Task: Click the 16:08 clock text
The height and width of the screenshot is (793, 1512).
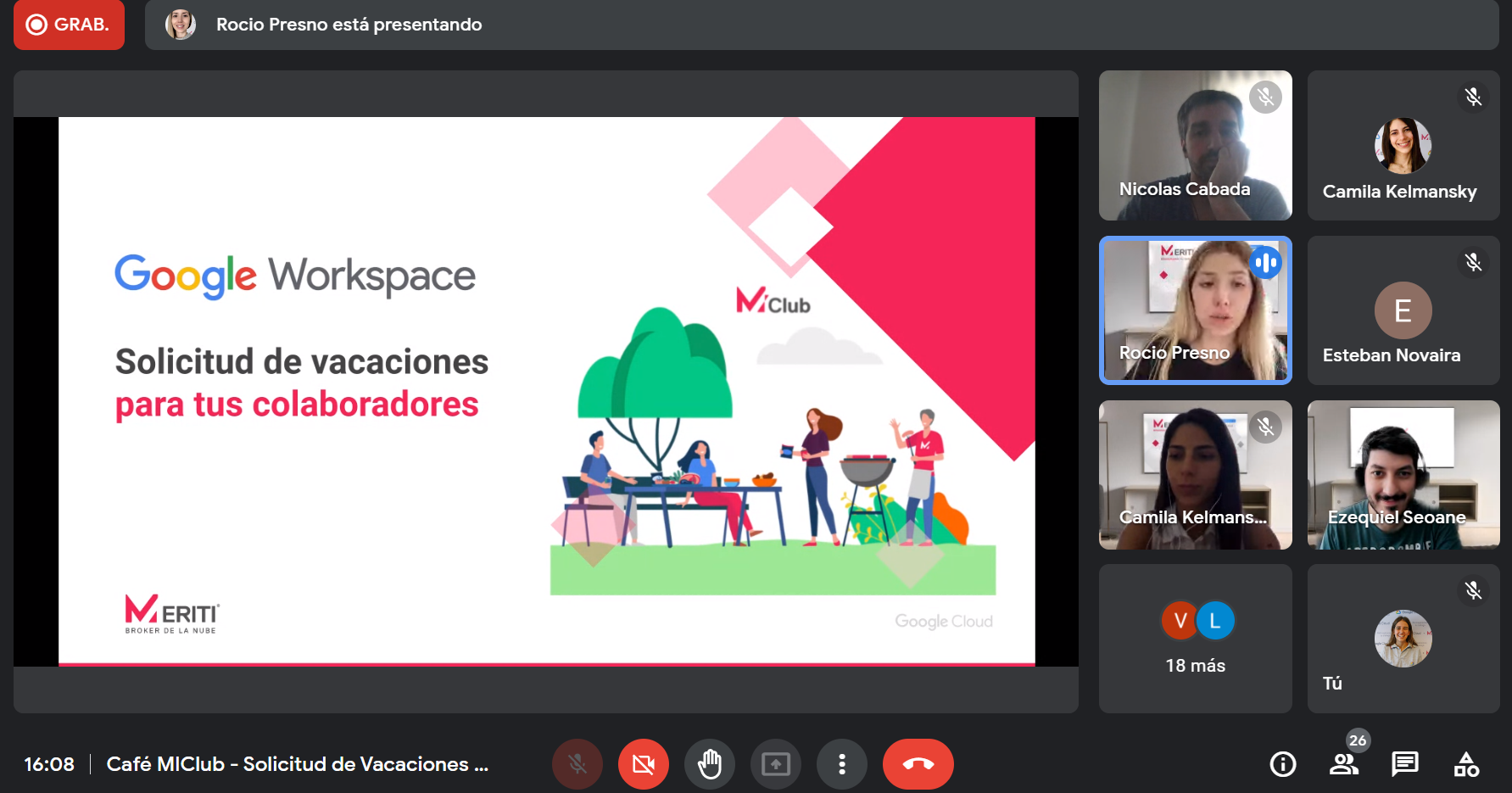Action: click(49, 764)
